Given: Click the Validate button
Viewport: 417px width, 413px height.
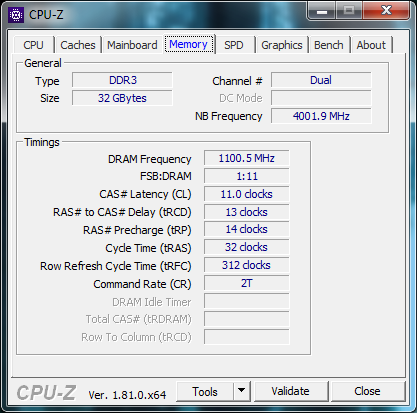Looking at the screenshot, I should (290, 391).
